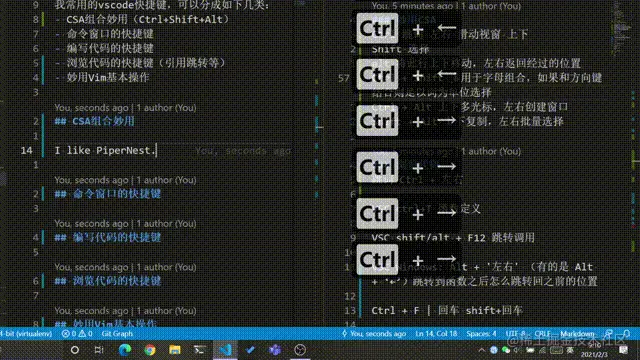Click the 'You, seconds ago' blame status item

click(374, 333)
